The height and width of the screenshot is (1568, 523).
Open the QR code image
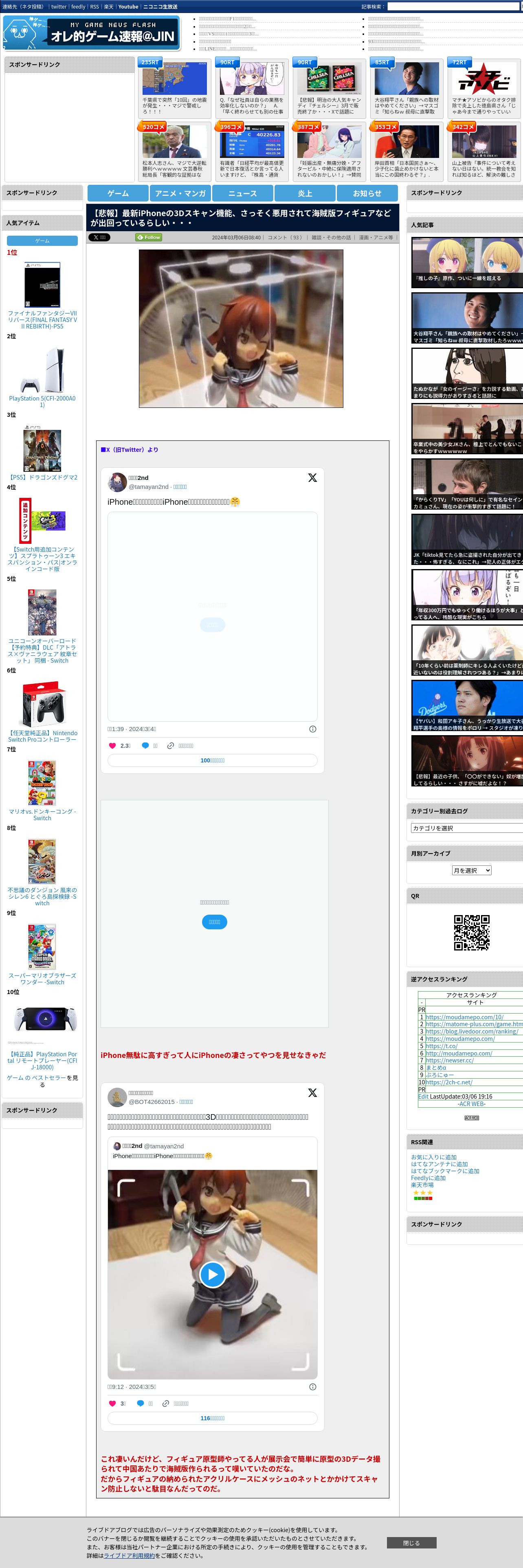(x=471, y=932)
